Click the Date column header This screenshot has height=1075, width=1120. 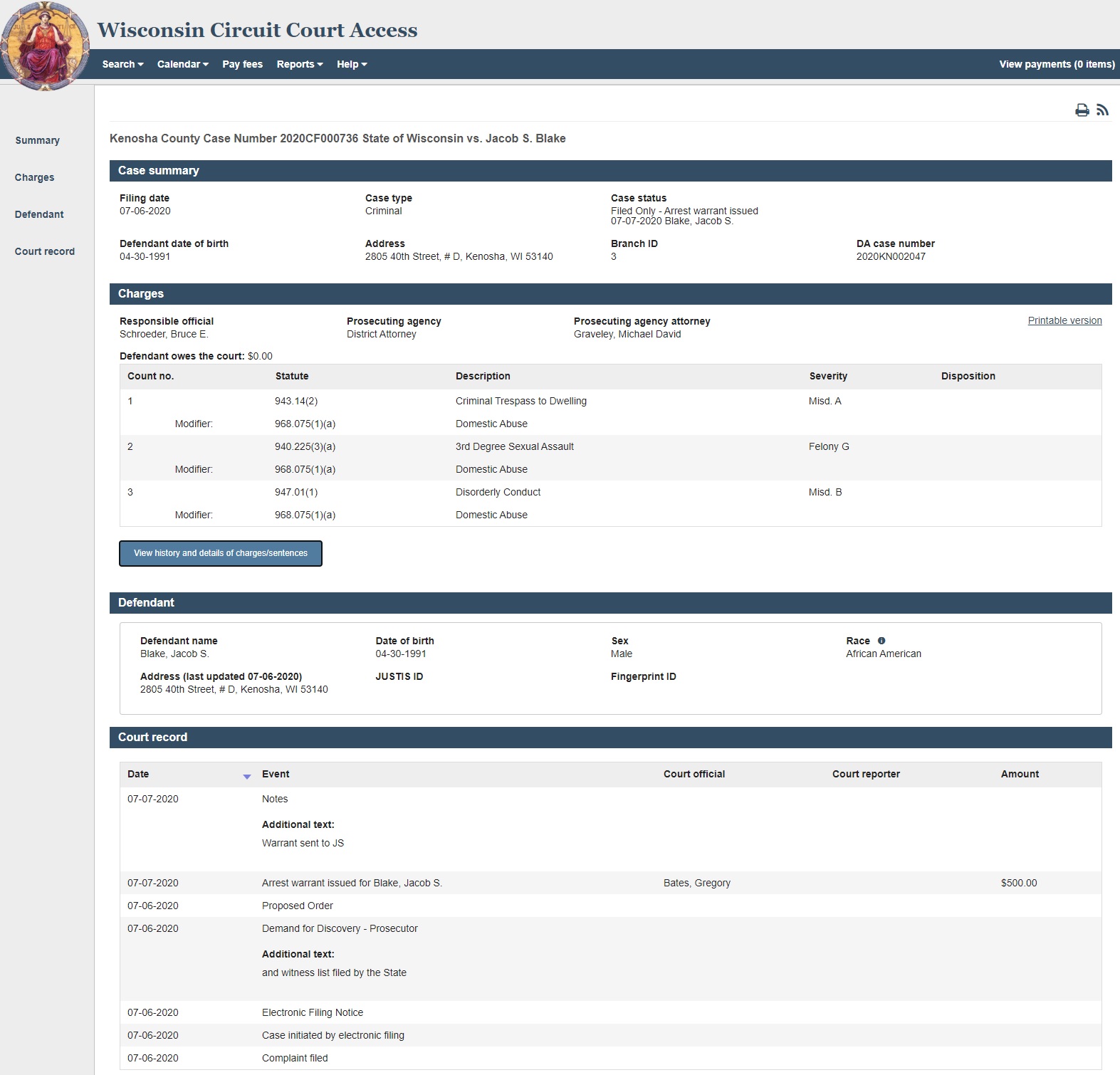click(138, 774)
